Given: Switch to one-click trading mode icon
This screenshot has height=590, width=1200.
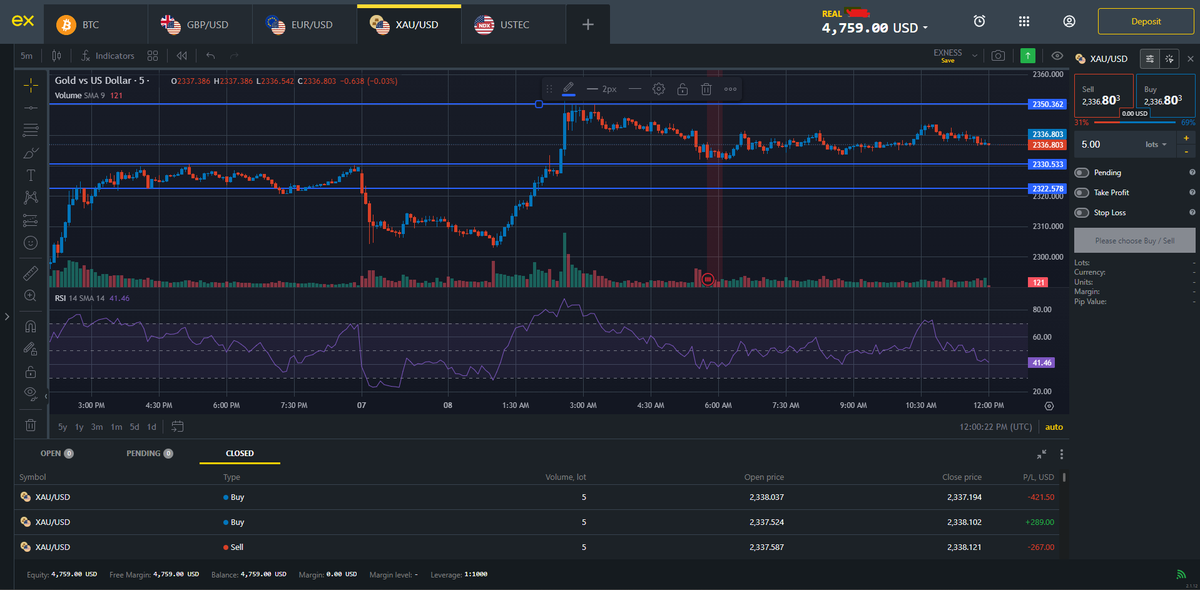Looking at the screenshot, I should [1170, 59].
